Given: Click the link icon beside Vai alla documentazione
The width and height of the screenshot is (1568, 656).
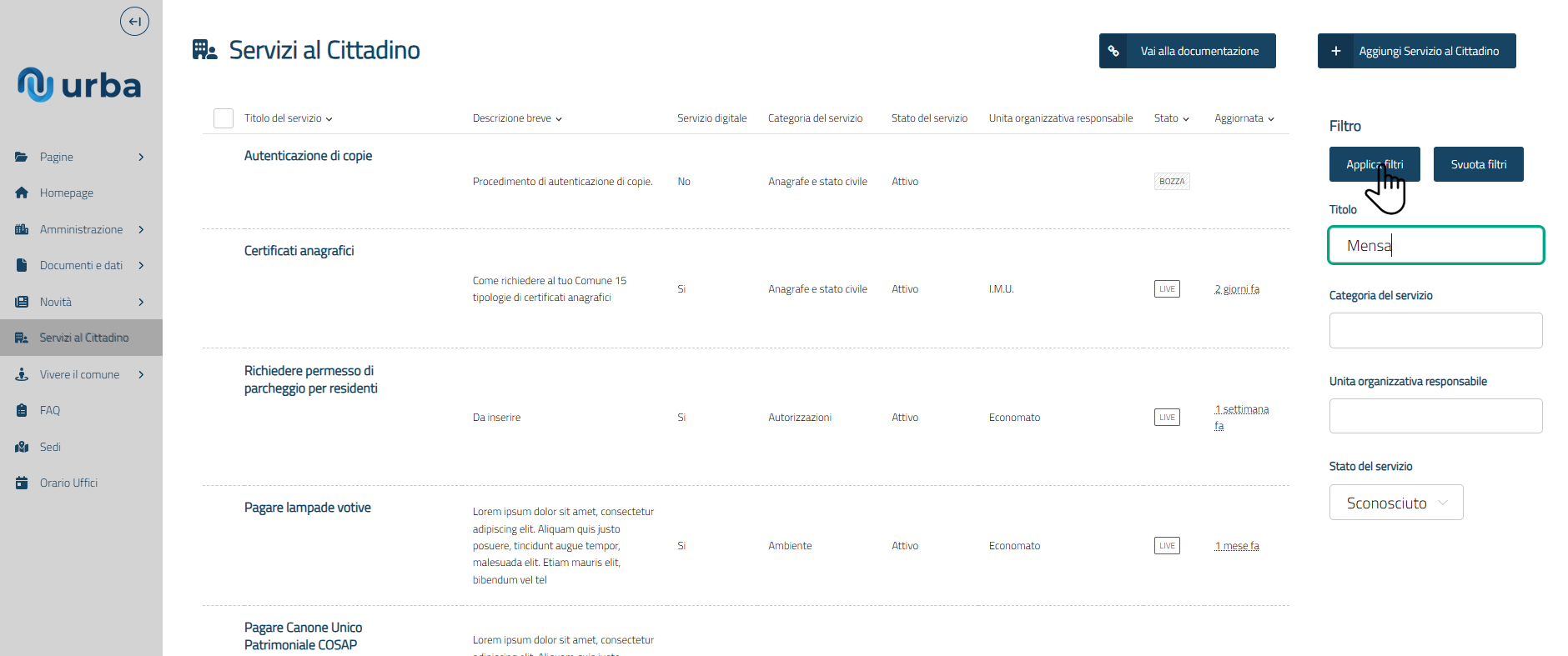Looking at the screenshot, I should tap(1113, 51).
